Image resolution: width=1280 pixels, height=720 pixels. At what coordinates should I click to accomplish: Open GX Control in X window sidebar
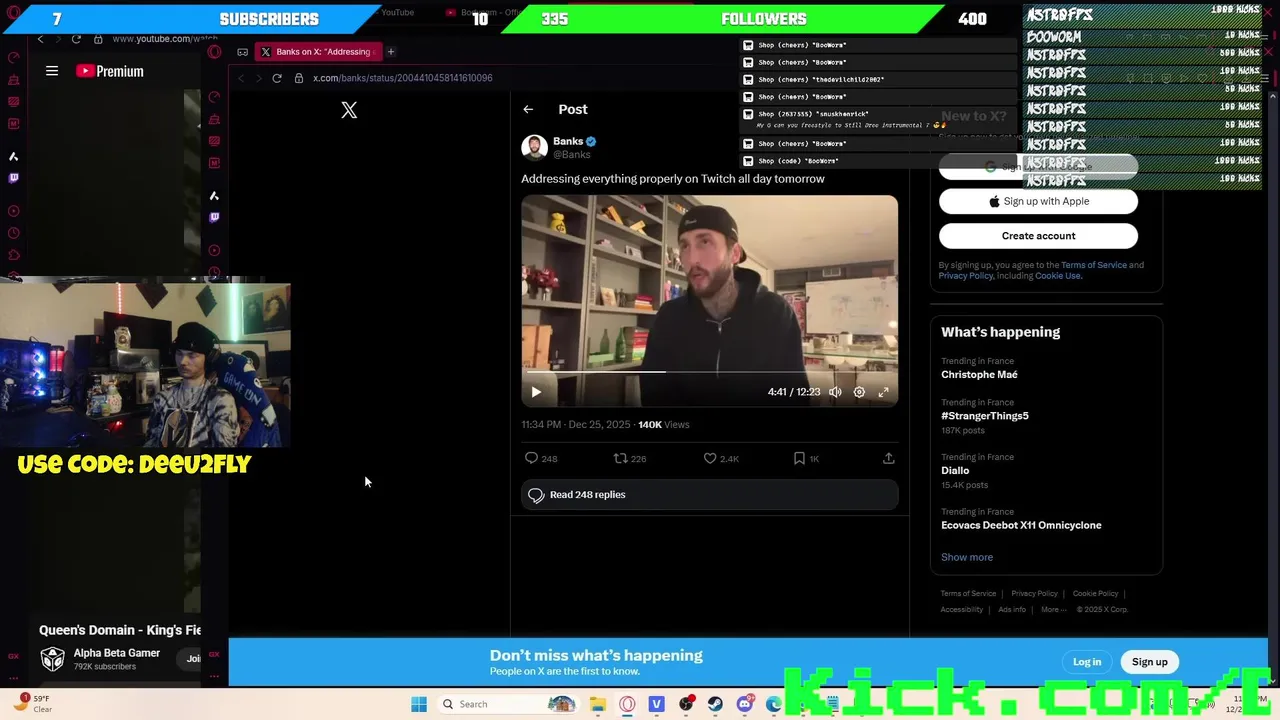(214, 97)
